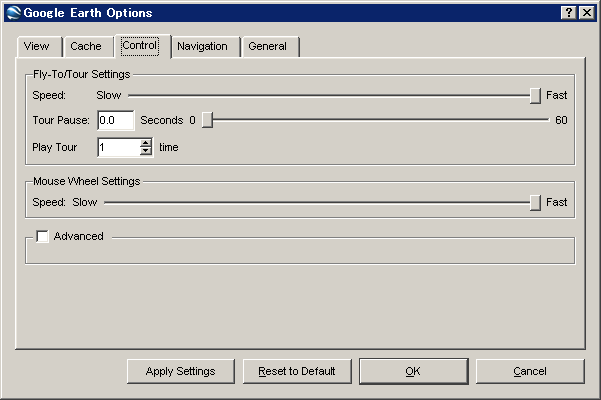Click Reset to Default
The image size is (601, 400).
[296, 371]
